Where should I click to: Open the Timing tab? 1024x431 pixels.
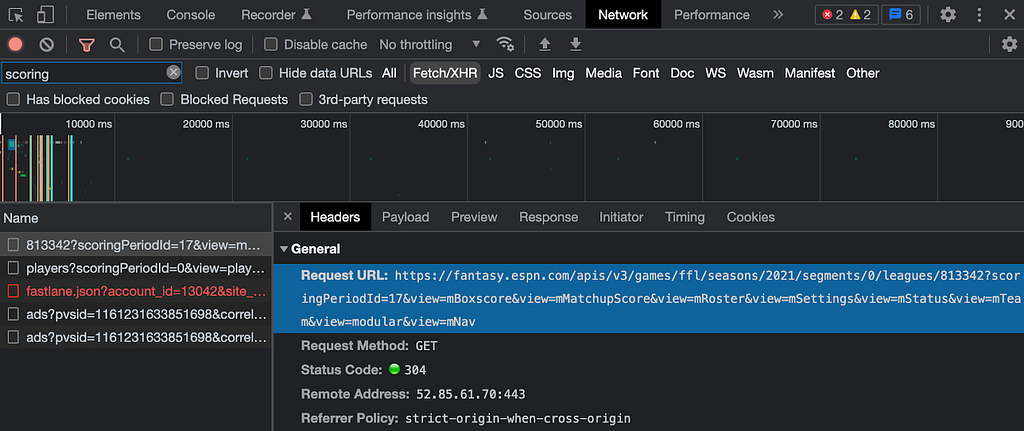[x=684, y=217]
